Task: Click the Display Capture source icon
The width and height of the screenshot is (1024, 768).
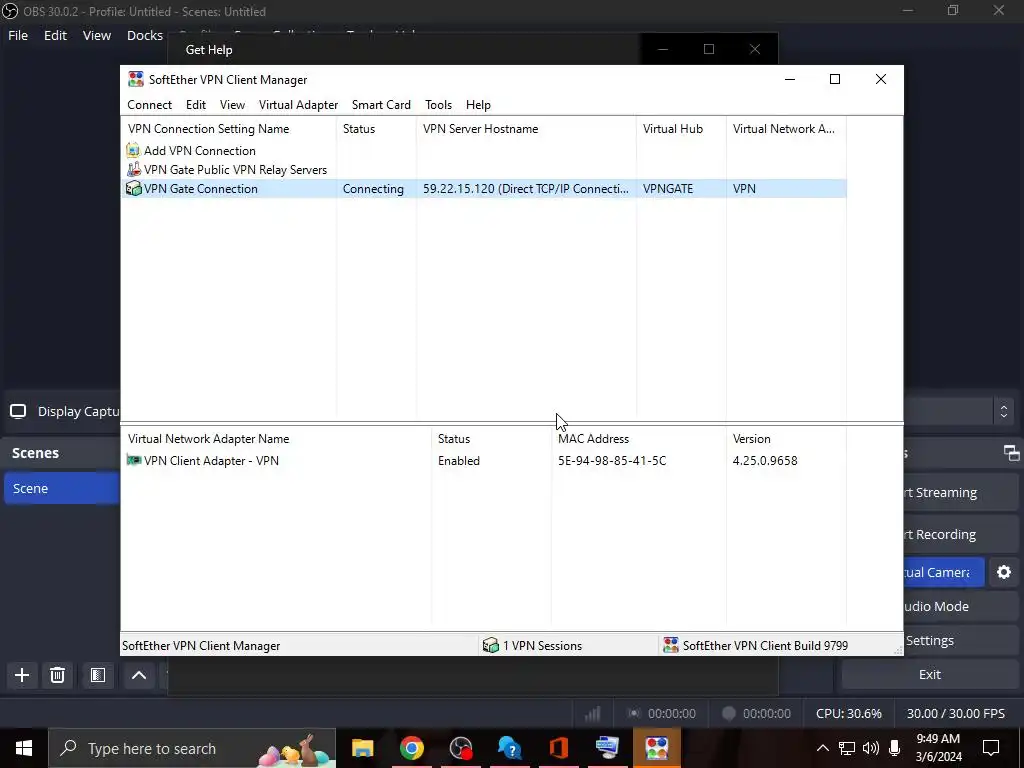Action: coord(18,411)
